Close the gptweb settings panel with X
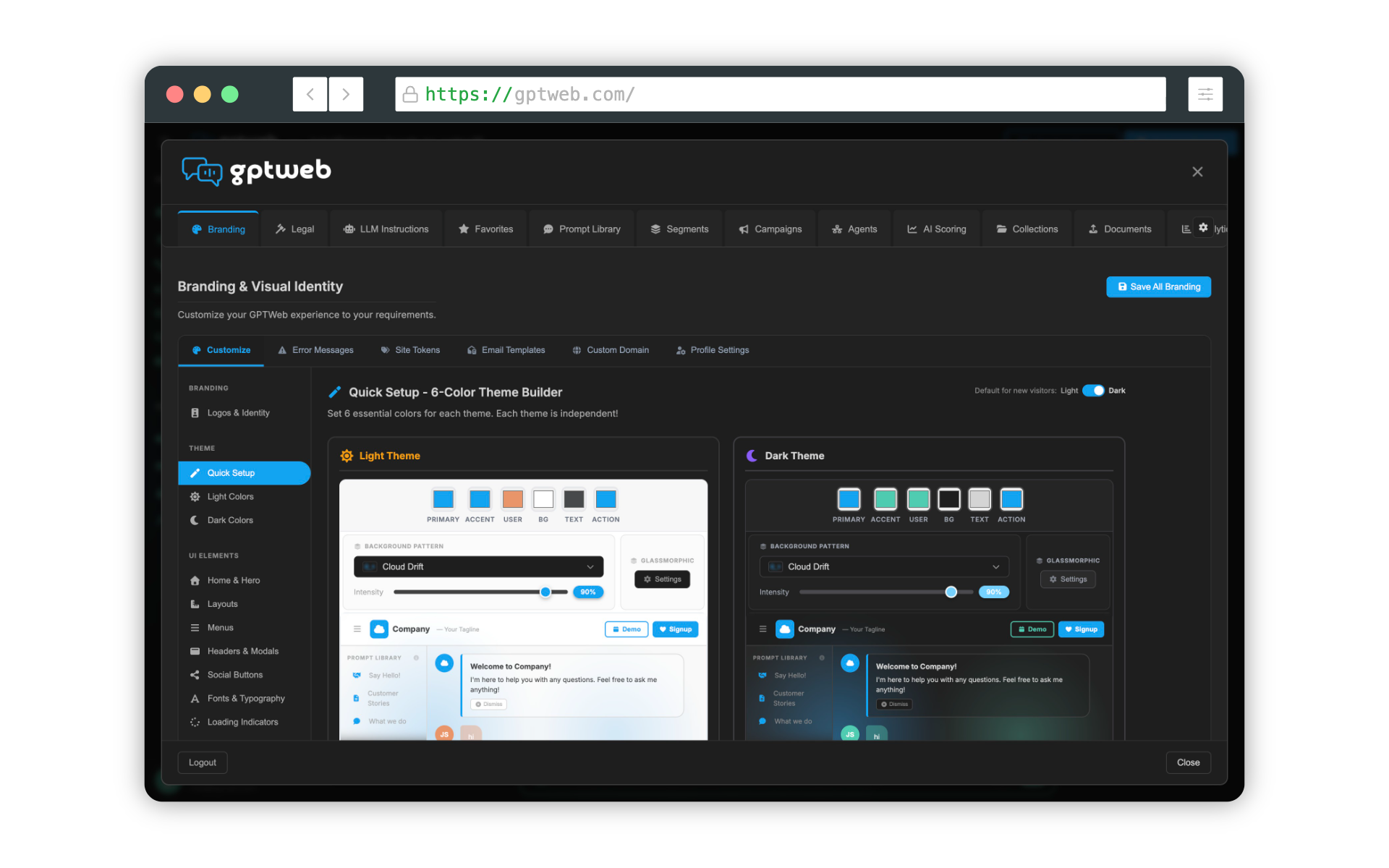The width and height of the screenshot is (1389, 868). pos(1197,171)
